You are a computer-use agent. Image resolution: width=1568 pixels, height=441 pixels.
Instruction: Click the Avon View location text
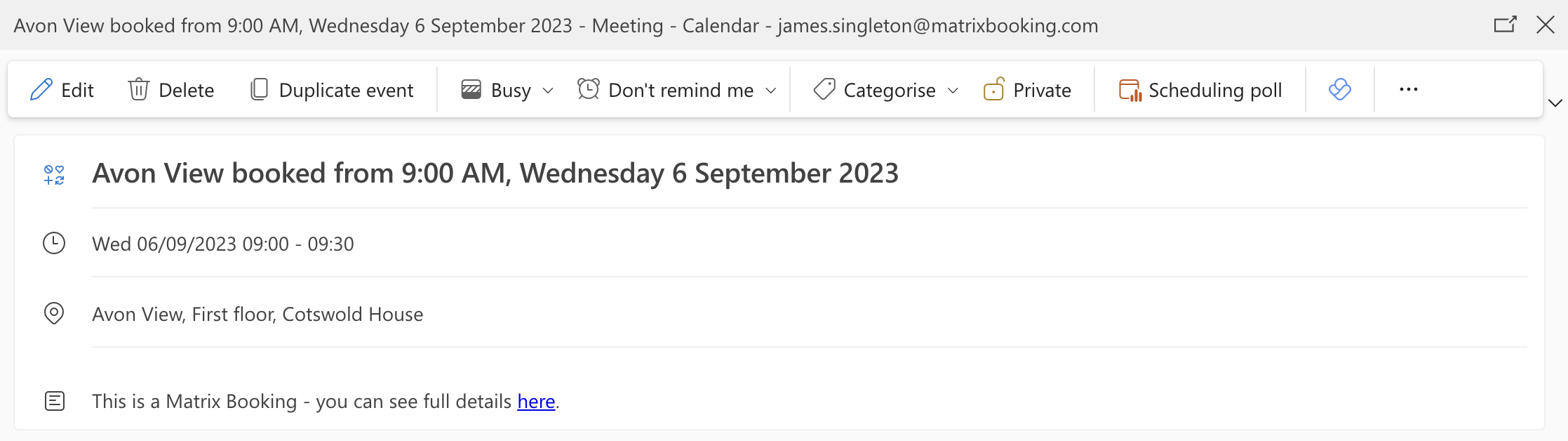(257, 315)
